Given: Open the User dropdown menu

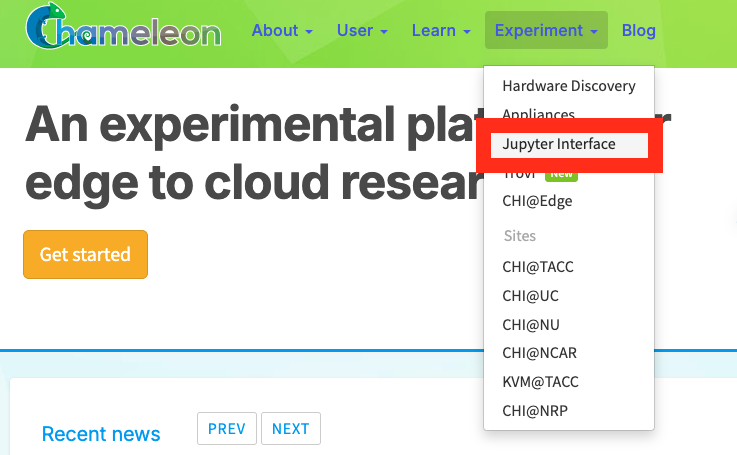Looking at the screenshot, I should pyautogui.click(x=362, y=31).
